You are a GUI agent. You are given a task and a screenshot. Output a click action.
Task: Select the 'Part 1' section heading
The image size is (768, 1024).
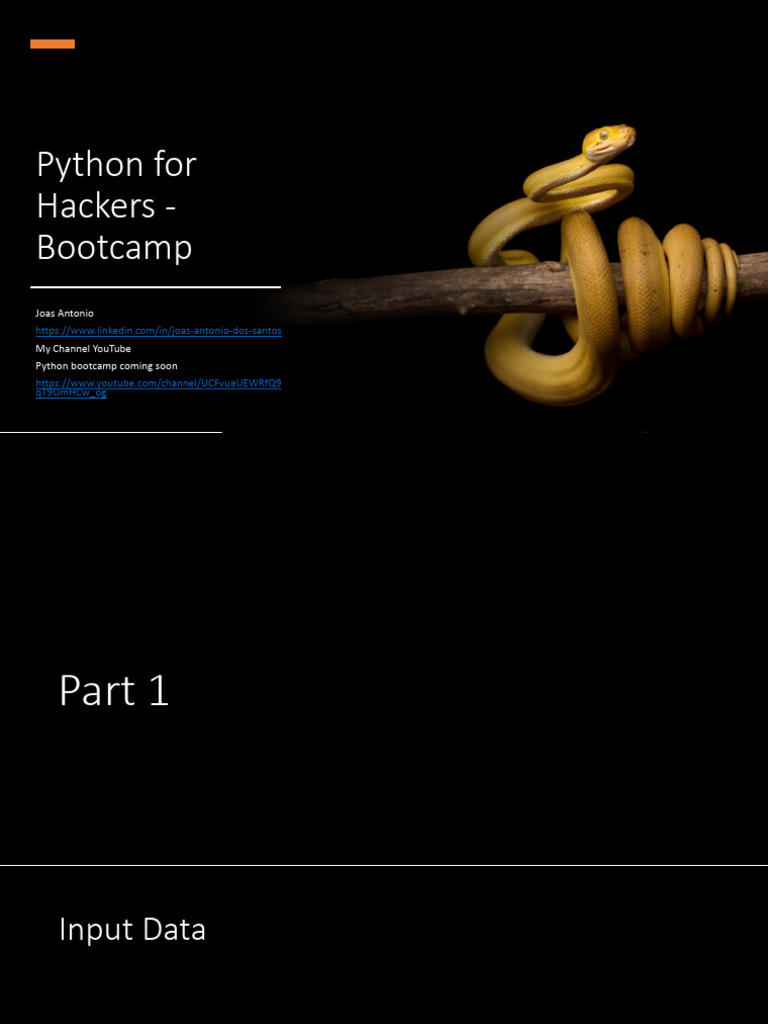coord(114,690)
